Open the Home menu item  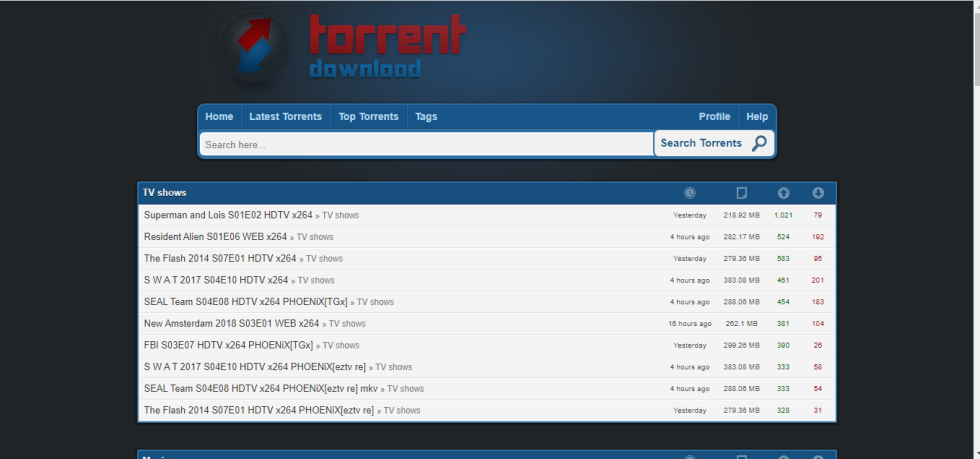click(x=219, y=117)
